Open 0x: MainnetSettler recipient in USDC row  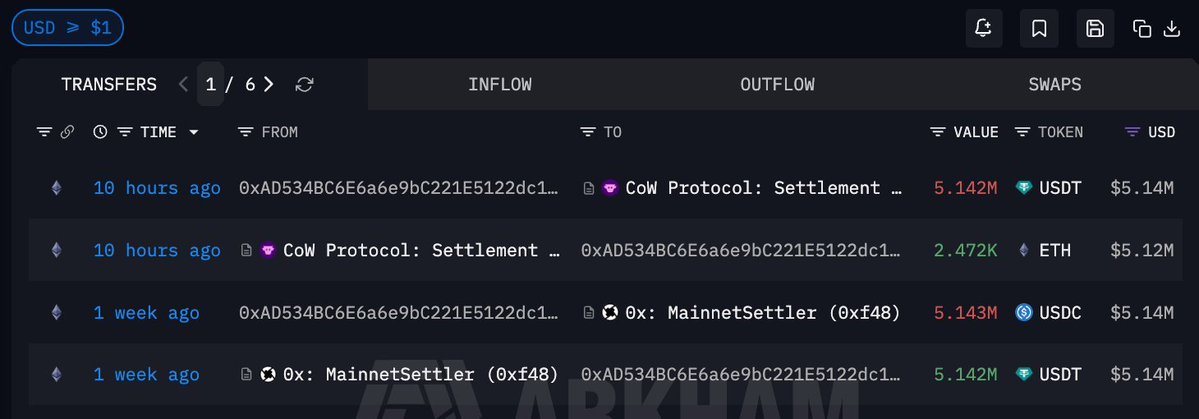(762, 313)
